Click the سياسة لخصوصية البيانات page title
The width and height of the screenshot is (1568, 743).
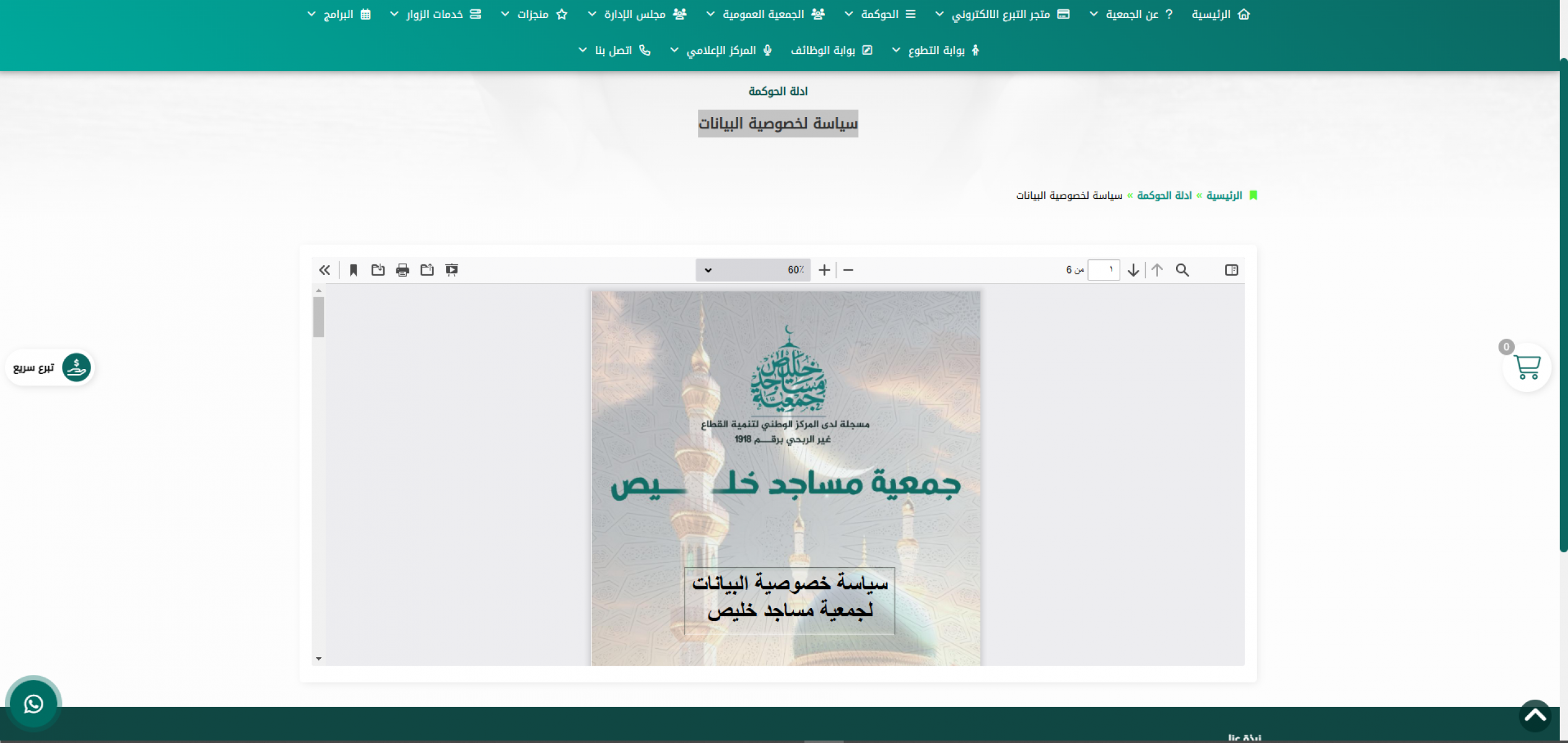pyautogui.click(x=778, y=124)
